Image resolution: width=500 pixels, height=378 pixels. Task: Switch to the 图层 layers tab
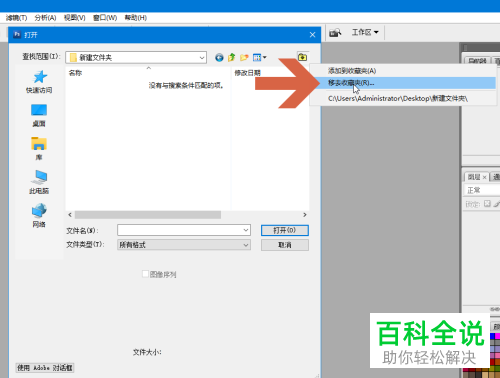(x=474, y=177)
